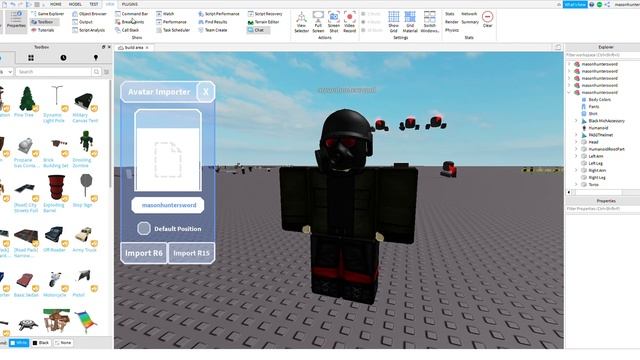Open the Watch window
The width and height of the screenshot is (640, 360).
pos(165,13)
